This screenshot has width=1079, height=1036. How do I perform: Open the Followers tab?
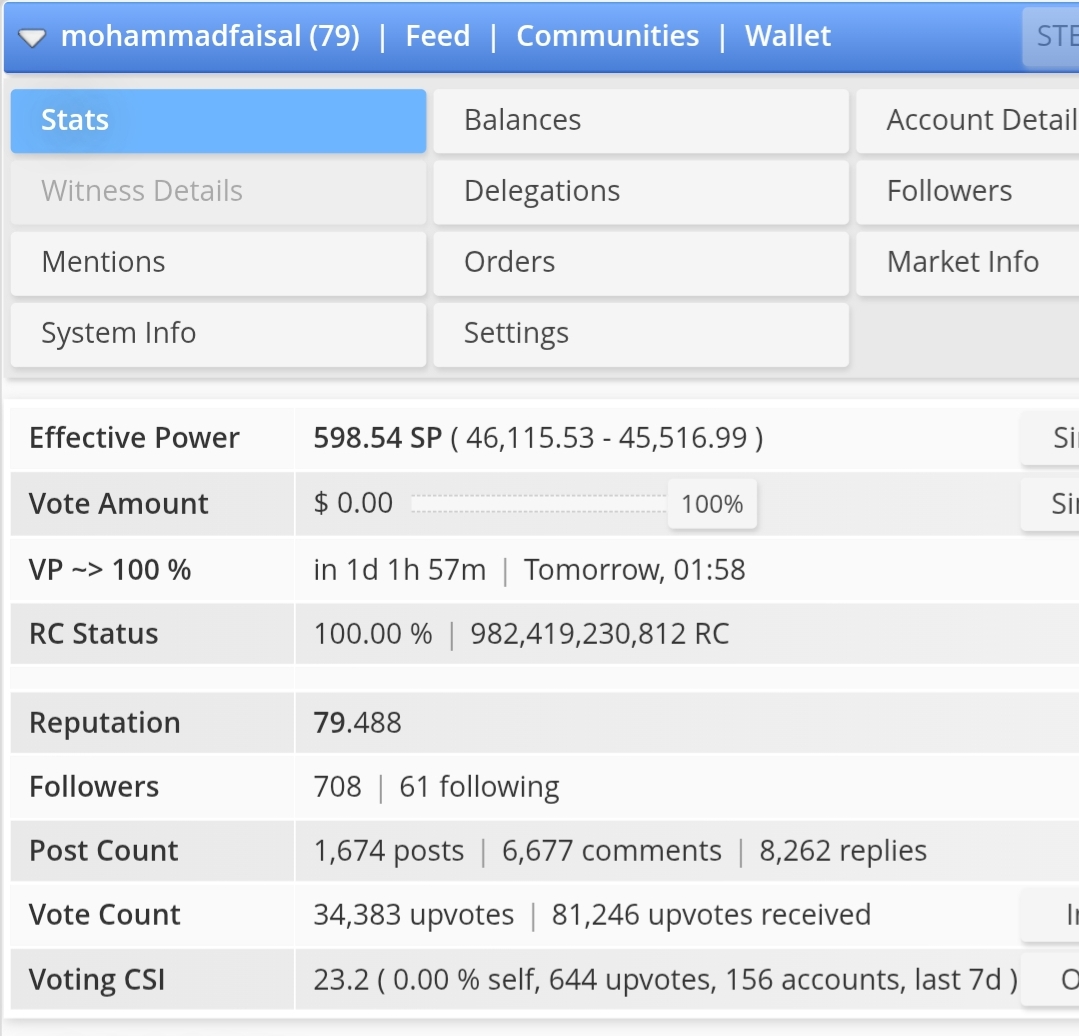tap(968, 191)
